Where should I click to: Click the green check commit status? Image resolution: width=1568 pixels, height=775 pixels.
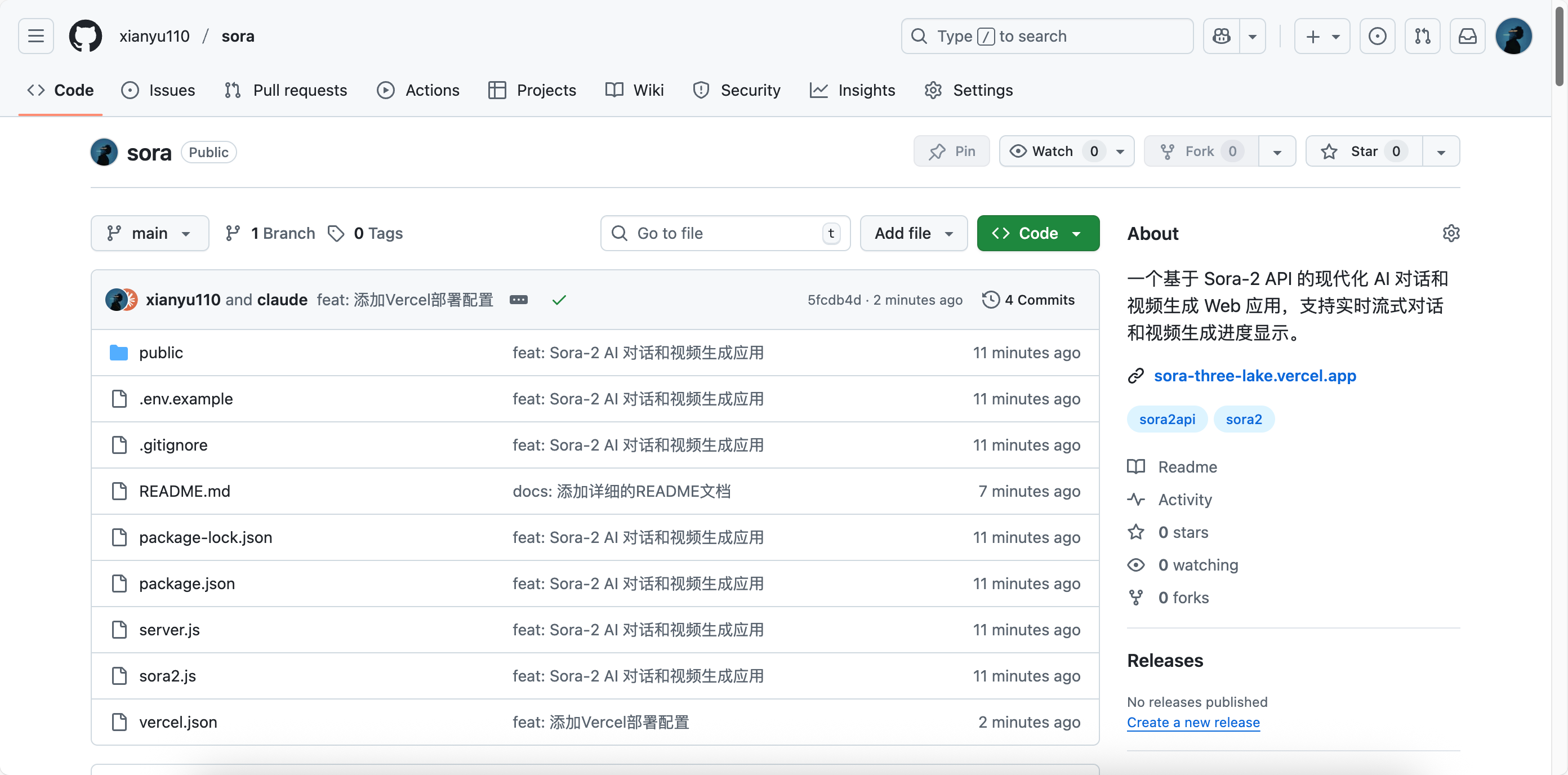559,300
